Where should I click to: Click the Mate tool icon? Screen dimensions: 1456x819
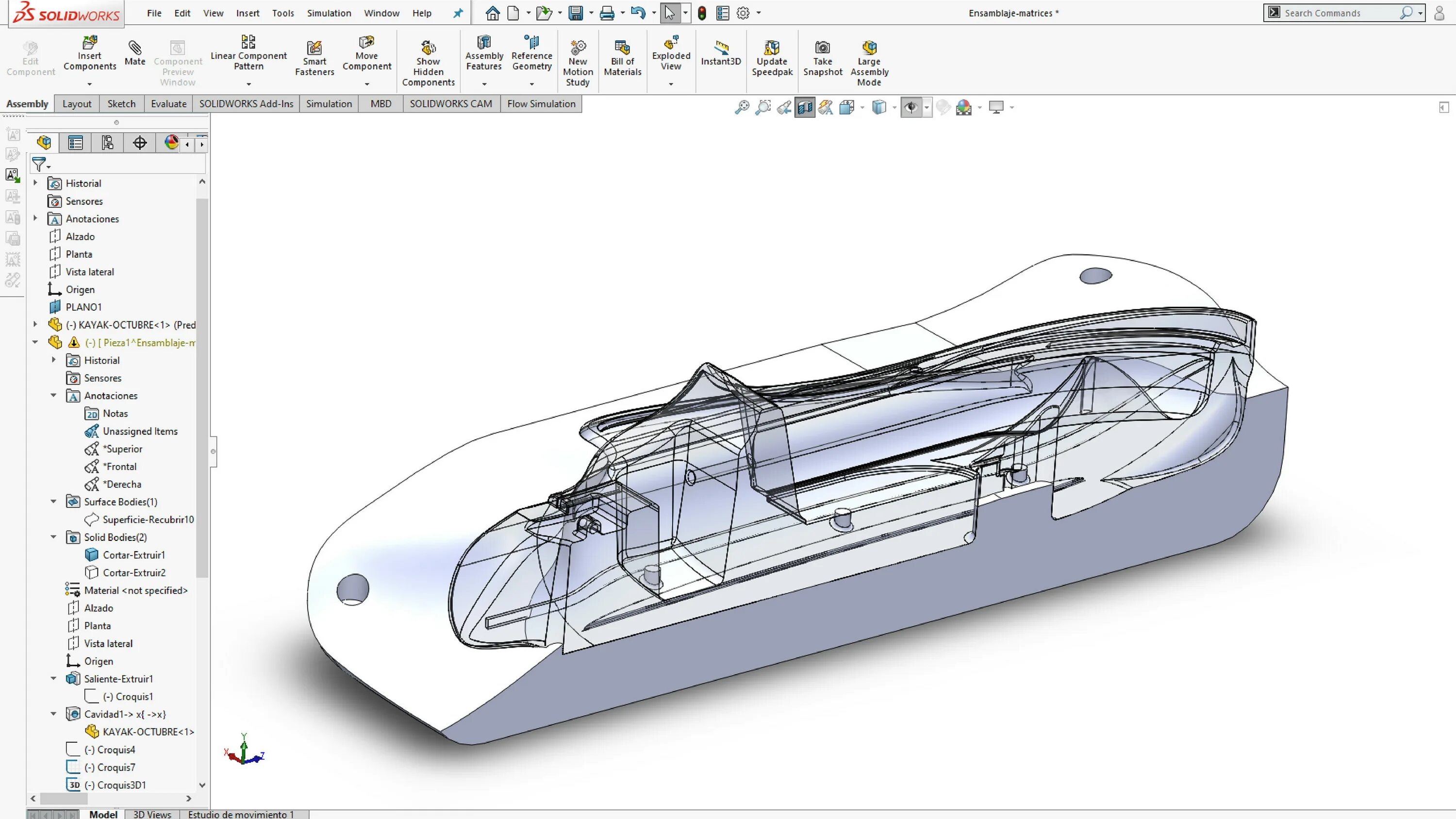[134, 48]
